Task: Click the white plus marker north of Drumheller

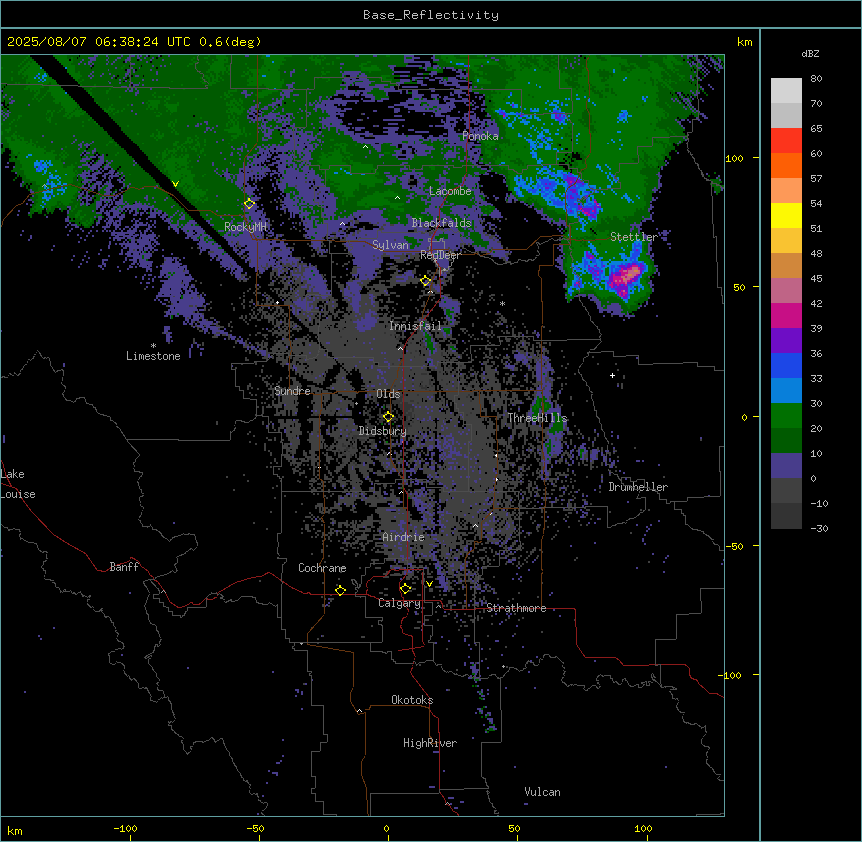Action: coord(612,375)
